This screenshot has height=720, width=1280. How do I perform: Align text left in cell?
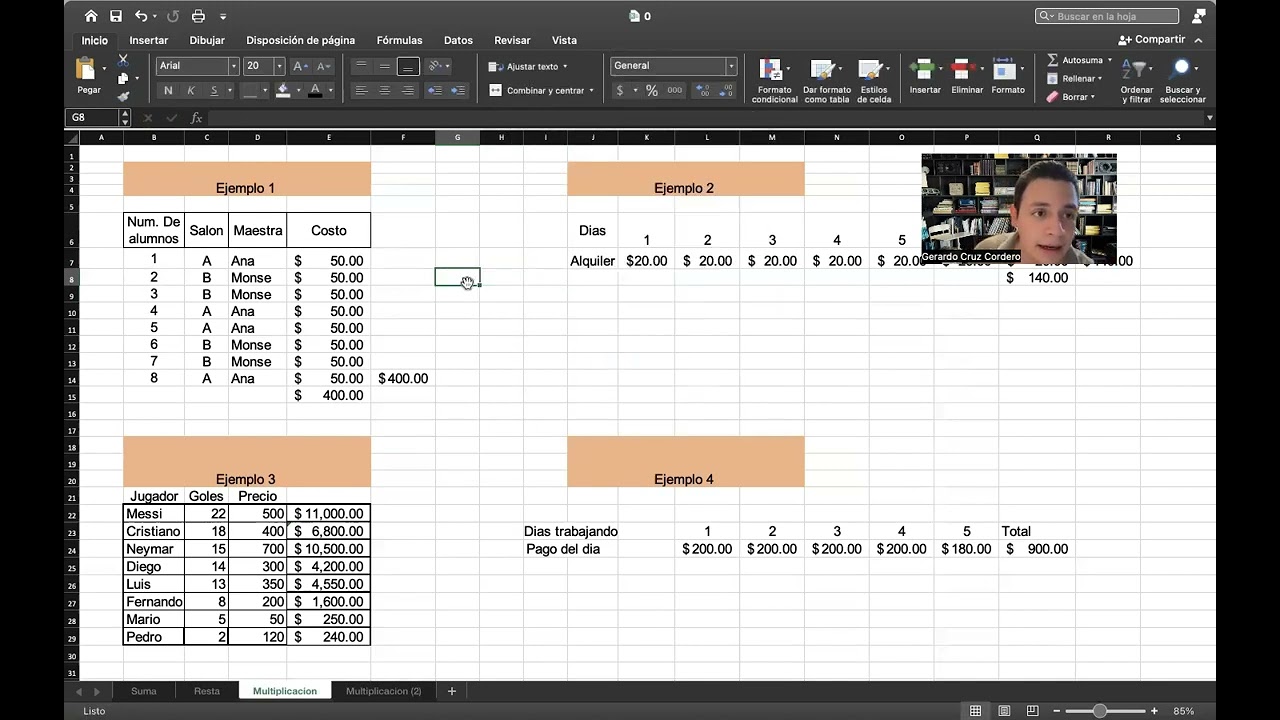tap(361, 90)
